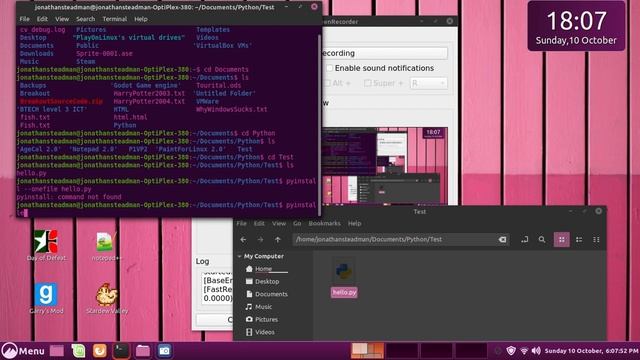Switch to the second workspace in switcher
Screen dimensions: 640x360
click(x=402, y=351)
